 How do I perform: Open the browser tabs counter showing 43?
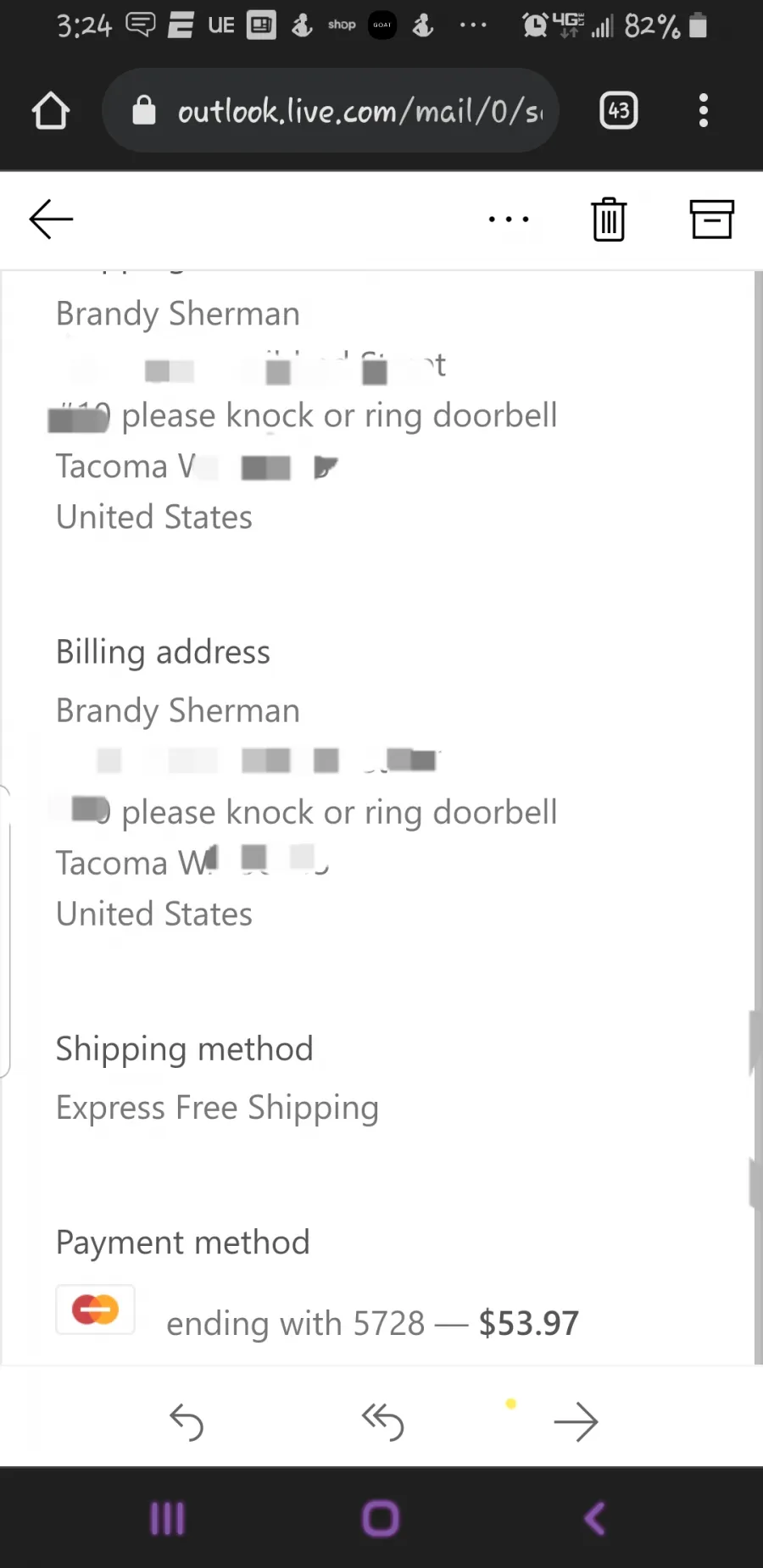tap(619, 111)
